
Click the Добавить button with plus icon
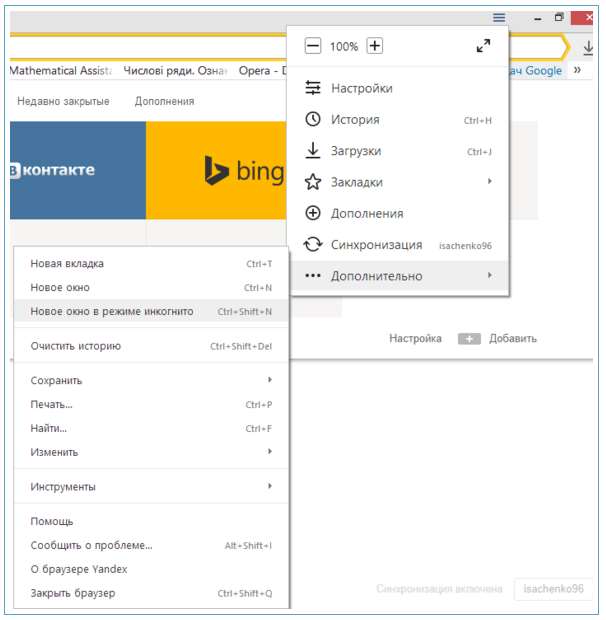click(x=498, y=339)
